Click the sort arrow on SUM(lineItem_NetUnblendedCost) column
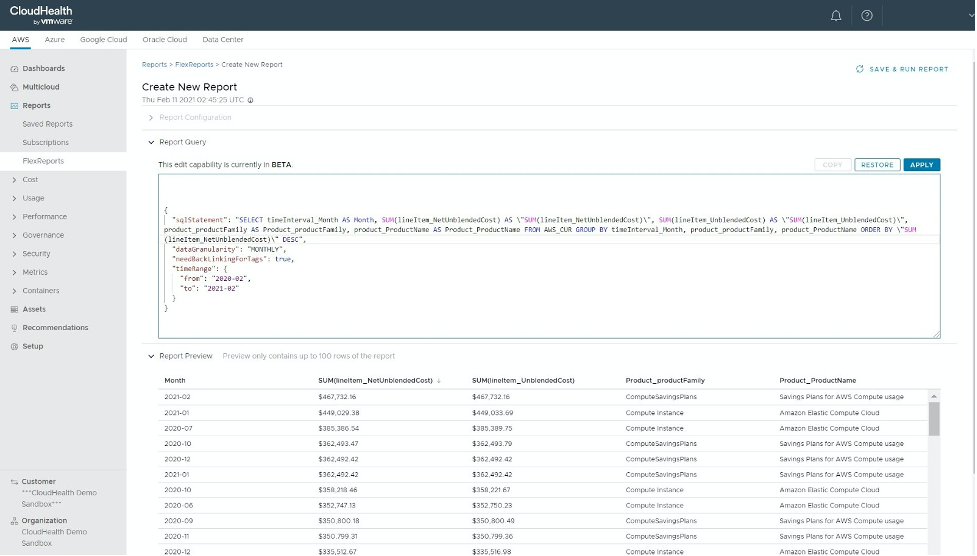The image size is (977, 556). pos(439,381)
